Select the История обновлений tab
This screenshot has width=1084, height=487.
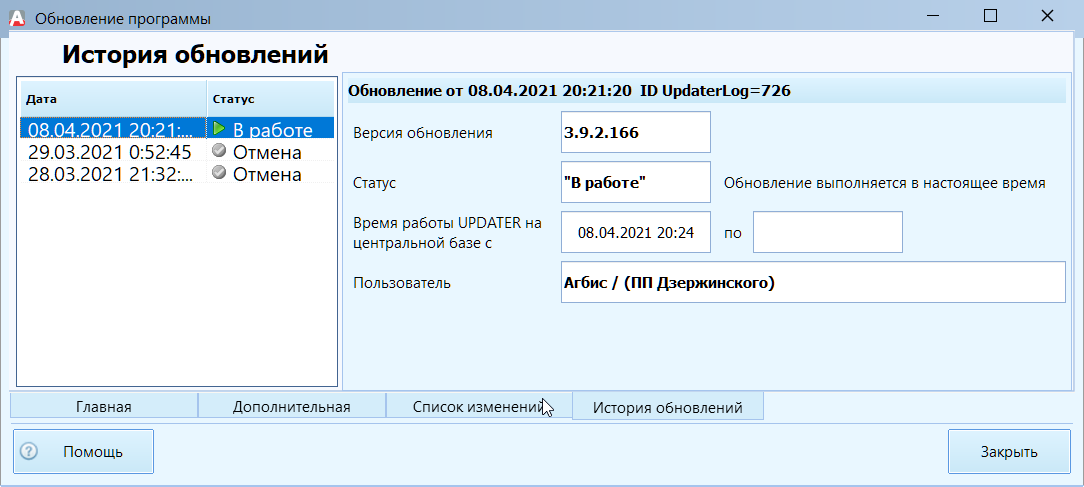coord(668,407)
